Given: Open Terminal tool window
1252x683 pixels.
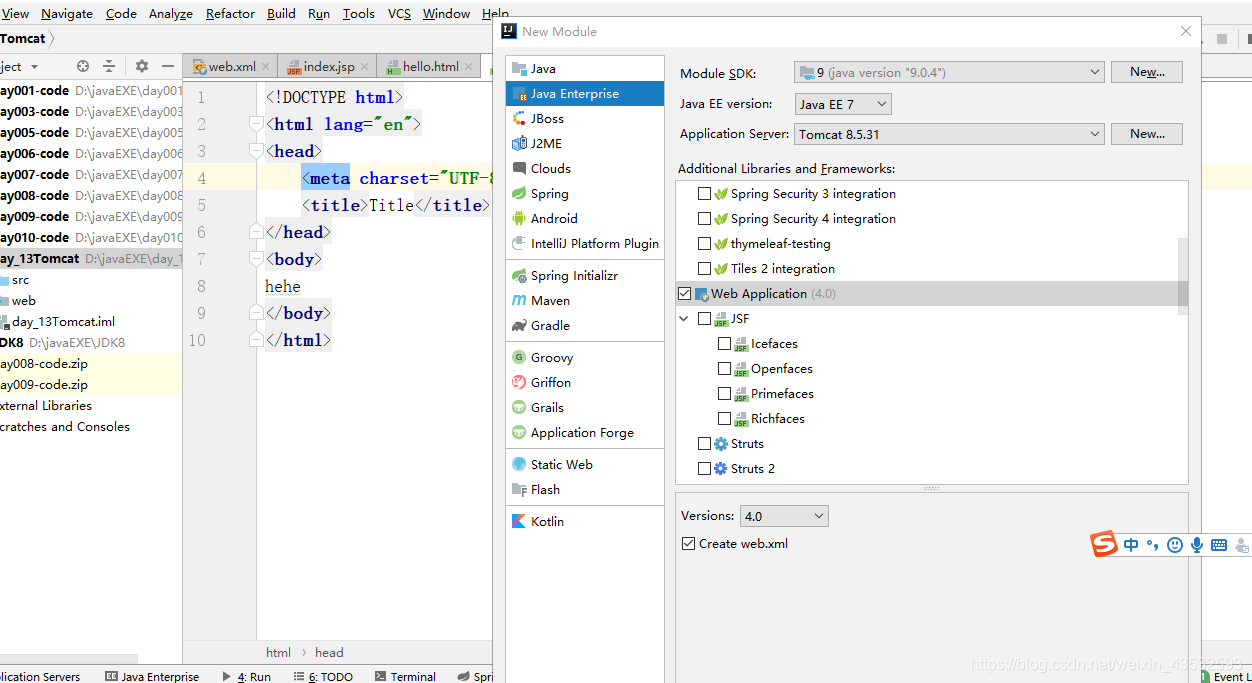Looking at the screenshot, I should pyautogui.click(x=404, y=676).
